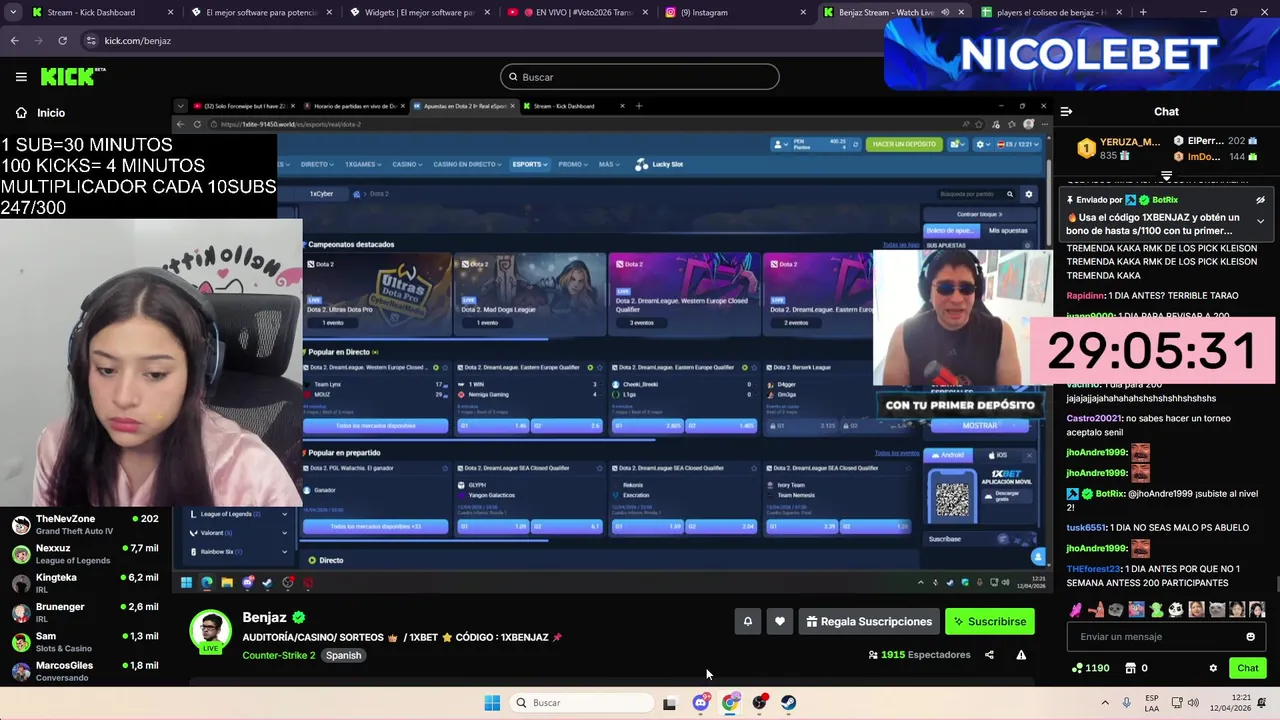The height and width of the screenshot is (720, 1280).
Task: Click HACER UN DEPÓSITO in streamed page
Action: 904,144
